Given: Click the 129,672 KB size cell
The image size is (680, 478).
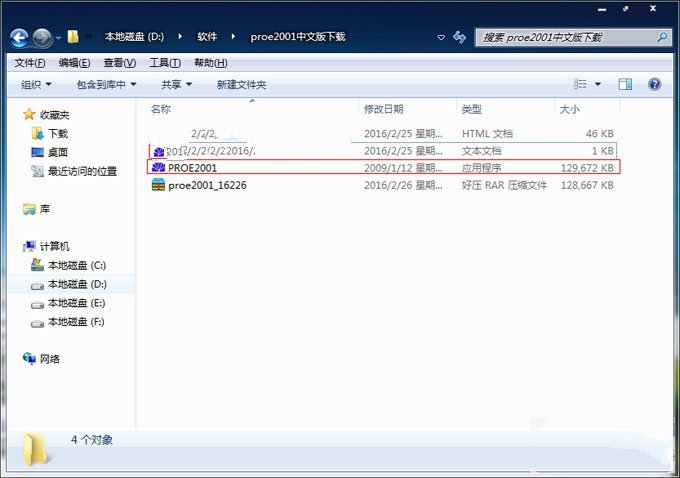Looking at the screenshot, I should click(587, 168).
